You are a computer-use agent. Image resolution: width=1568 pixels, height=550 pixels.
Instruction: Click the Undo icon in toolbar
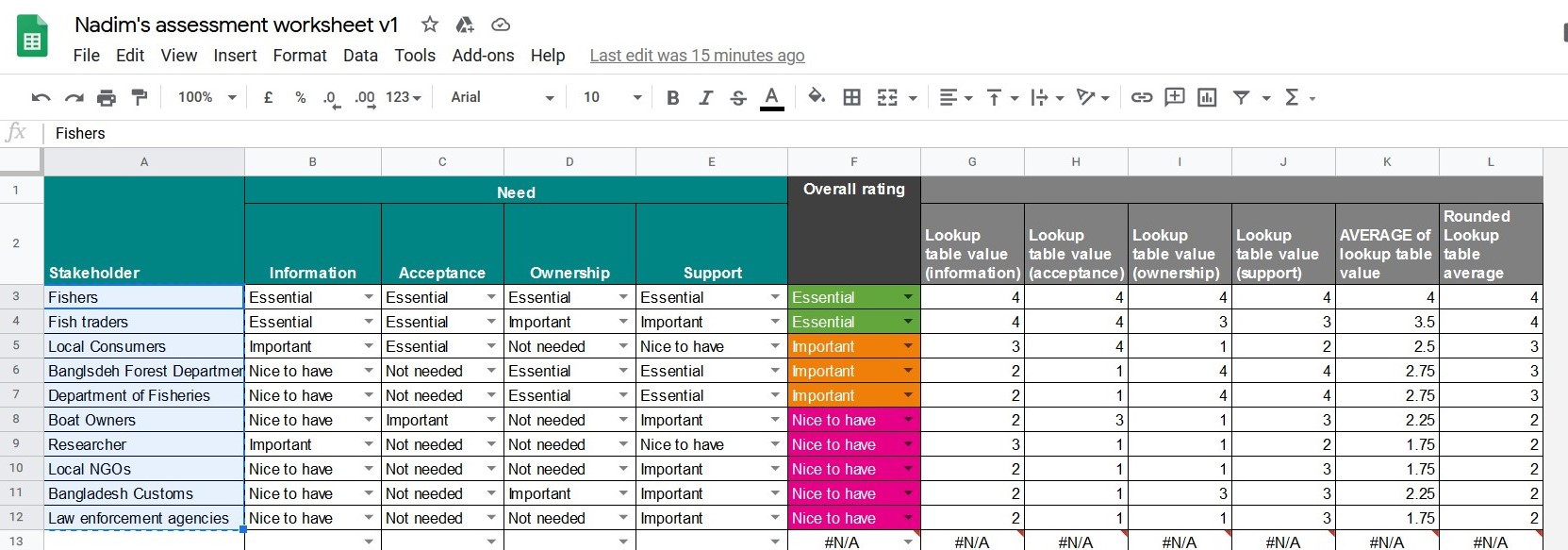pos(41,97)
